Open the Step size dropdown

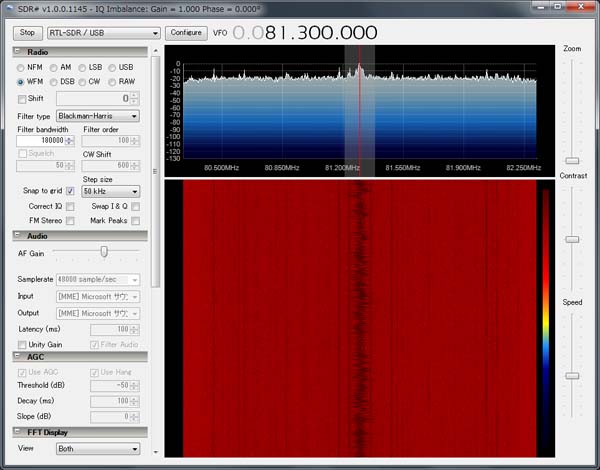[x=111, y=191]
